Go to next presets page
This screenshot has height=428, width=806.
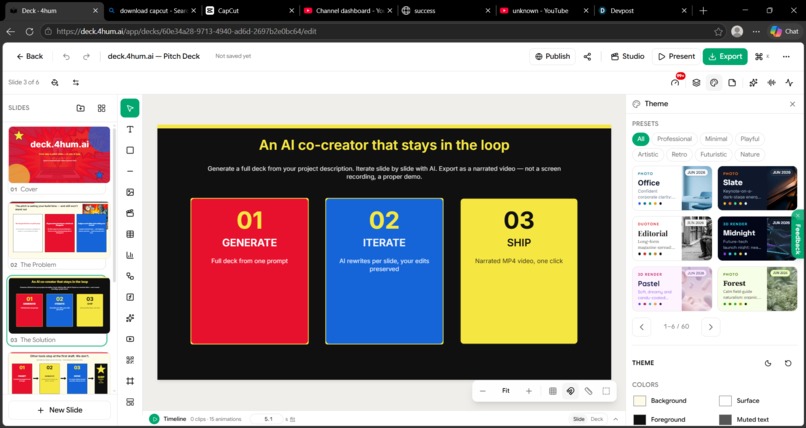[x=710, y=327]
